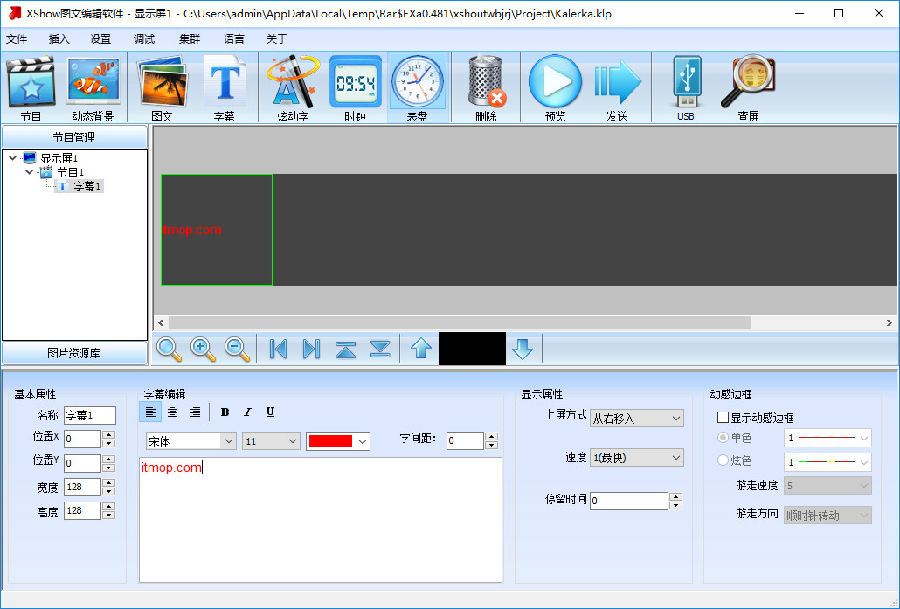Screen dimensions: 900x609
Task: Enable the 显示动感边框 checkbox
Action: pyautogui.click(x=723, y=417)
